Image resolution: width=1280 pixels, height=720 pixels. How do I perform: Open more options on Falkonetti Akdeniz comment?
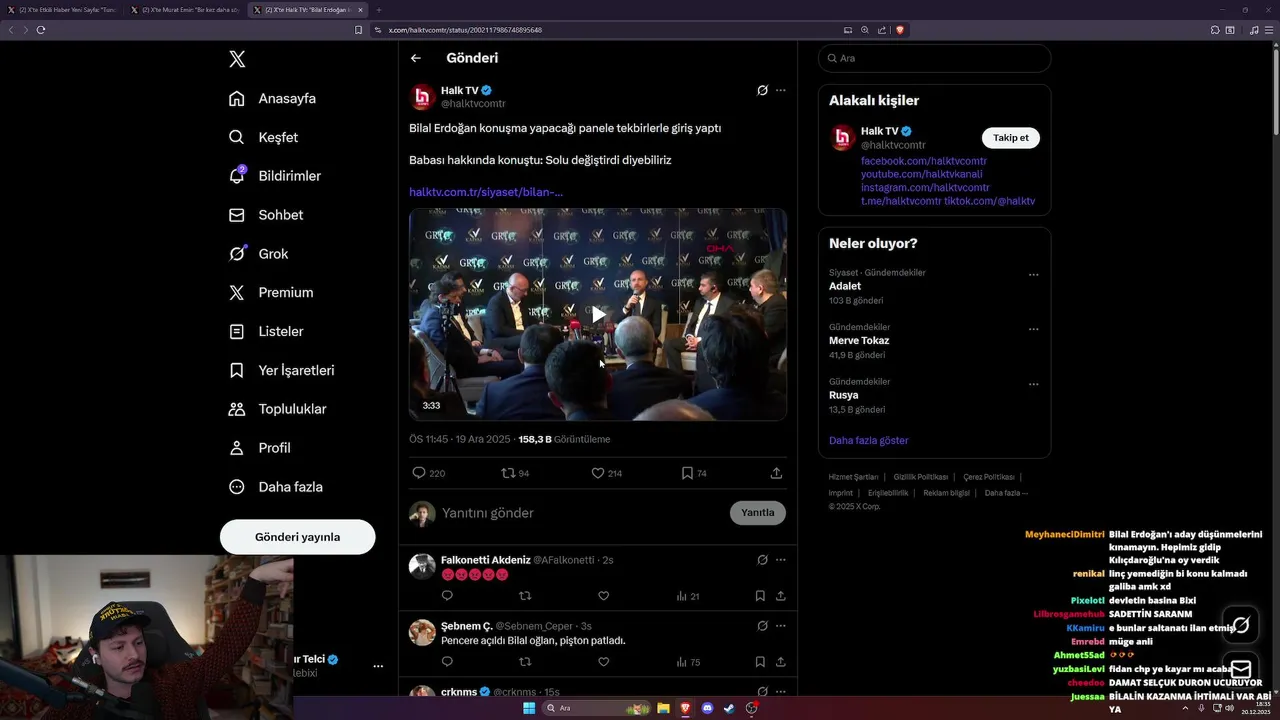(x=781, y=560)
